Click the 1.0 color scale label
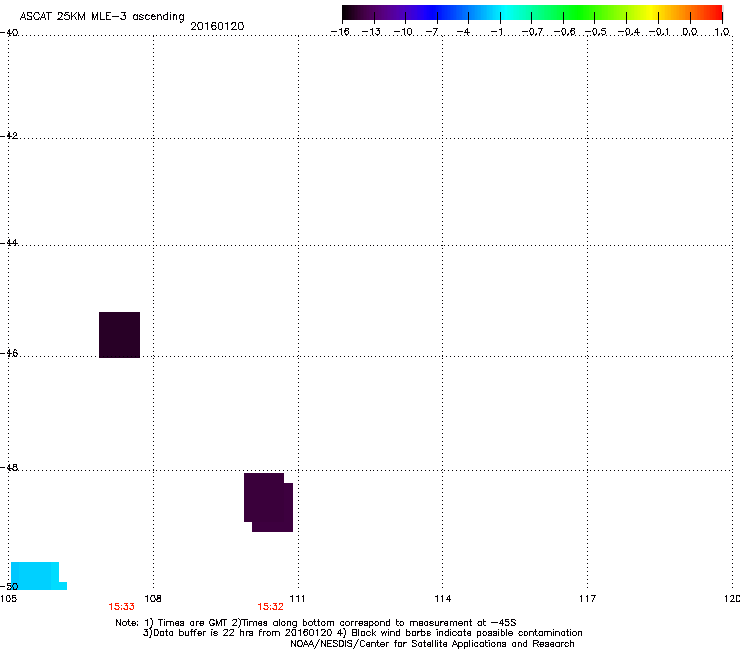The height and width of the screenshot is (650, 740). point(722,32)
